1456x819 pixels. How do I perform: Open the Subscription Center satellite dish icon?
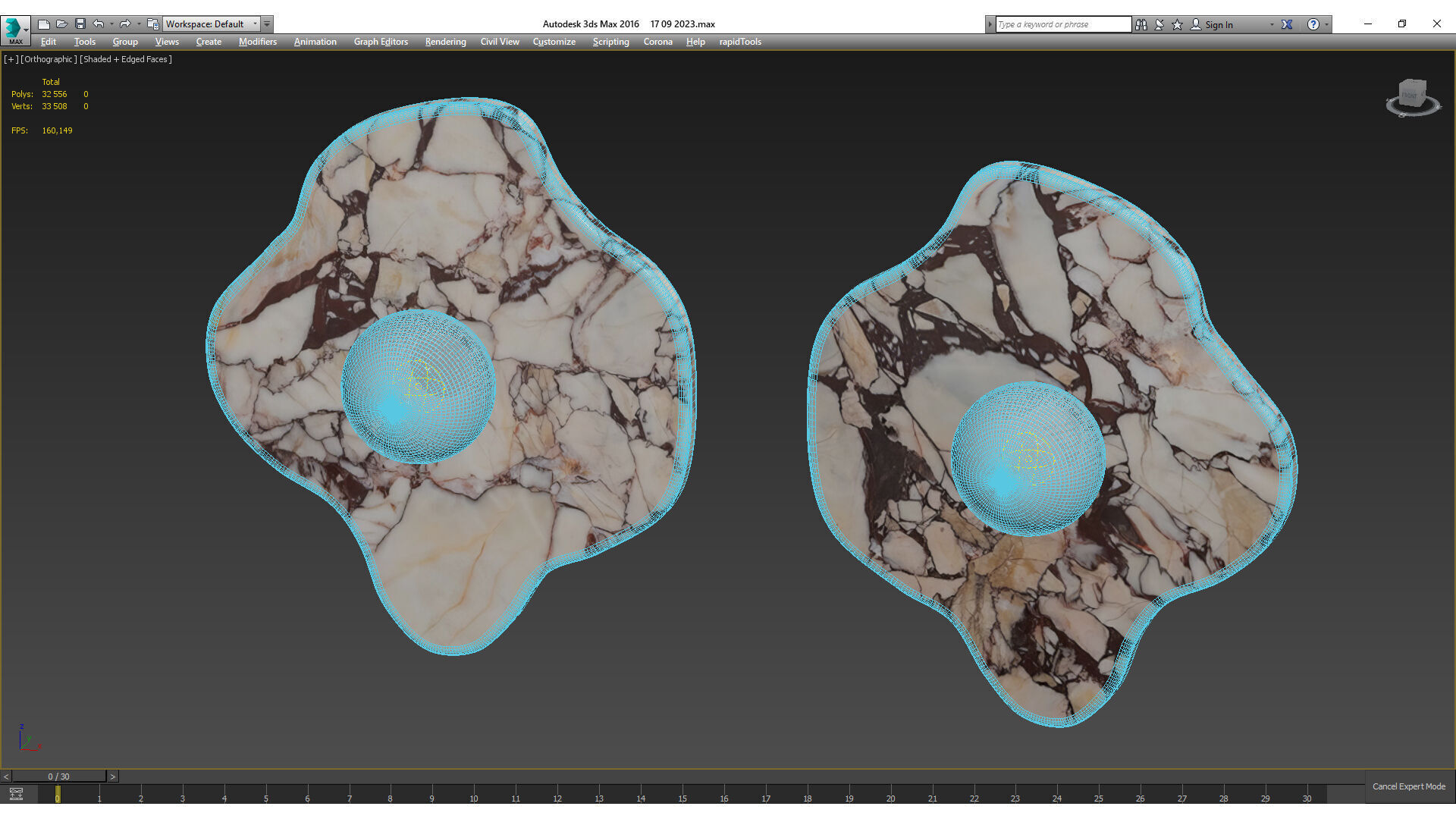1159,24
